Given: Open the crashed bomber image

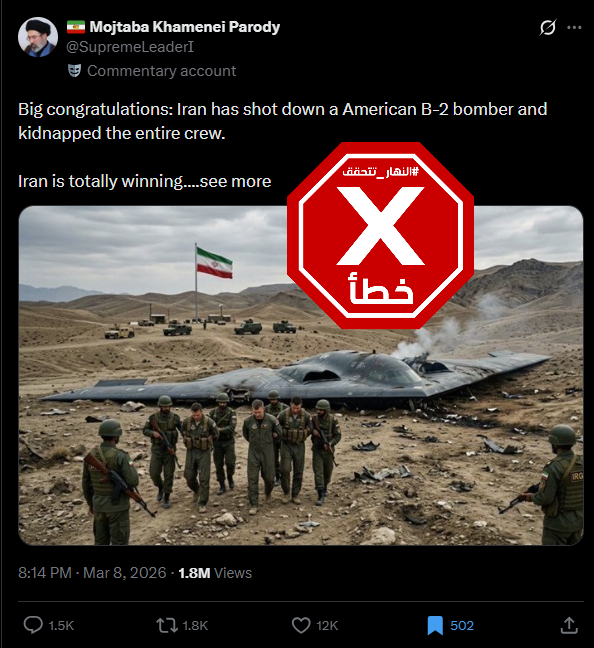Looking at the screenshot, I should coord(301,375).
